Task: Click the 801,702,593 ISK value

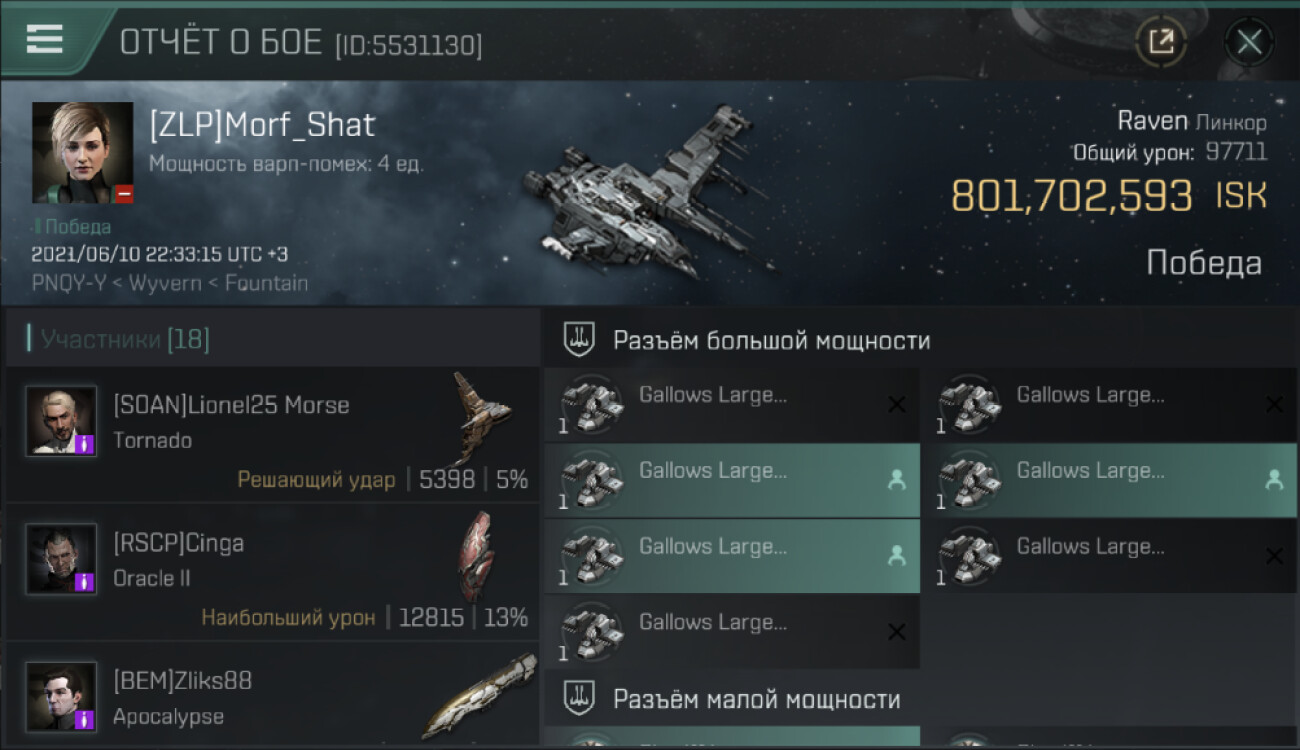Action: point(1108,196)
